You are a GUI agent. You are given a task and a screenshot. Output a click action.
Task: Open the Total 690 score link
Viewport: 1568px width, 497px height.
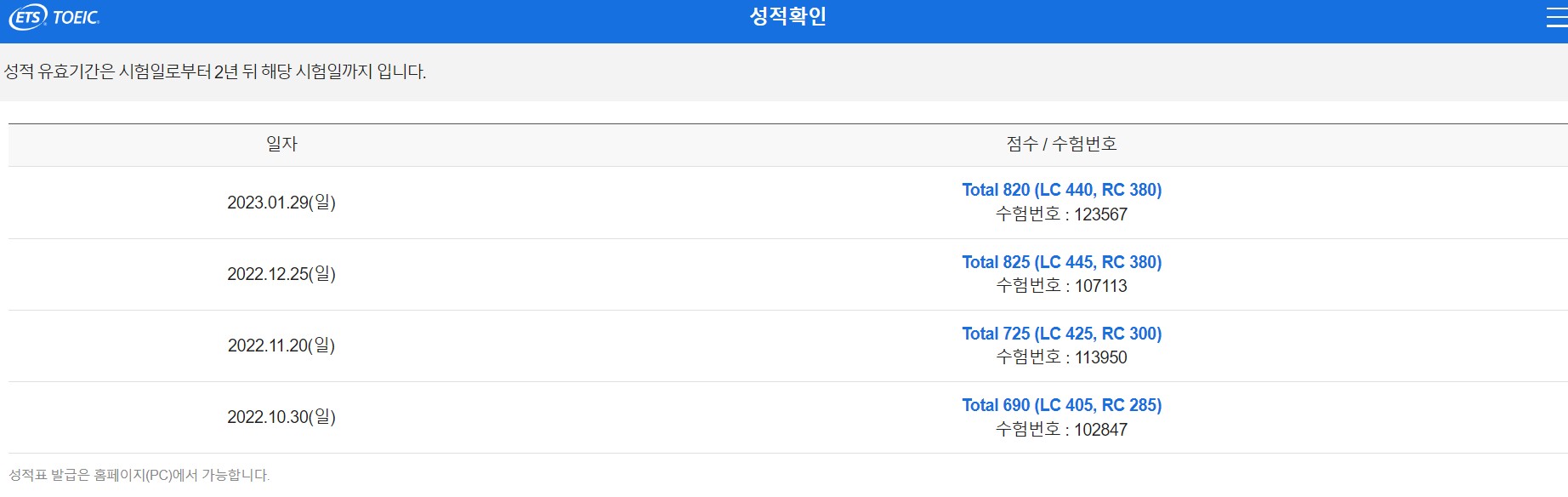pyautogui.click(x=1061, y=405)
